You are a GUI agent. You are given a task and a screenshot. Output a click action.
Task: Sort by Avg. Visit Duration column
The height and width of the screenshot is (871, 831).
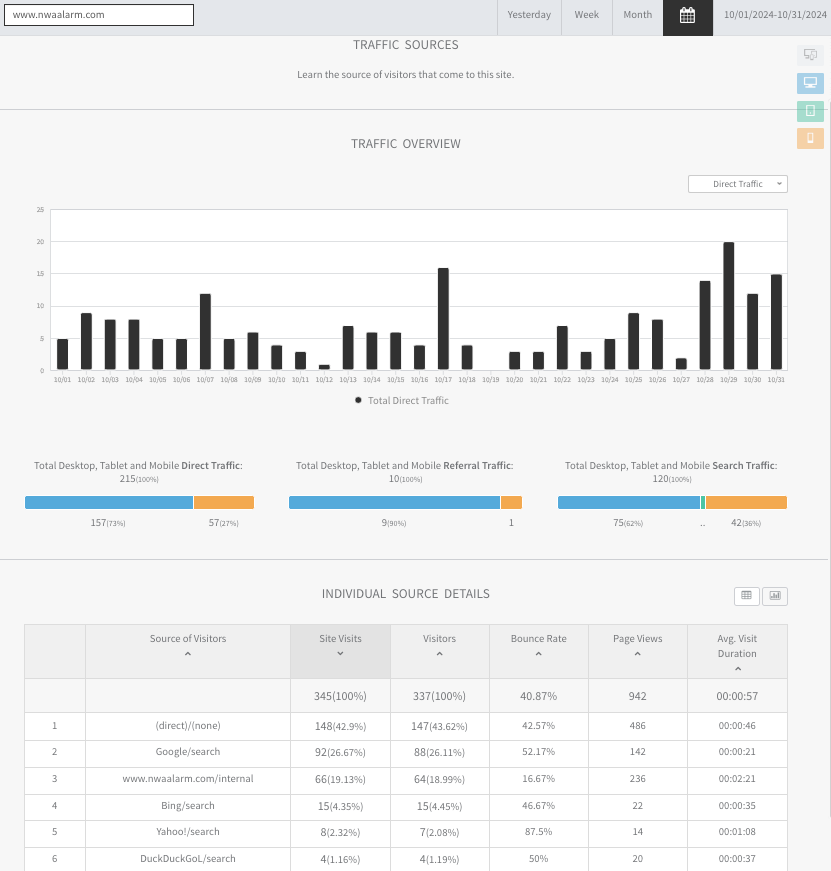[737, 652]
